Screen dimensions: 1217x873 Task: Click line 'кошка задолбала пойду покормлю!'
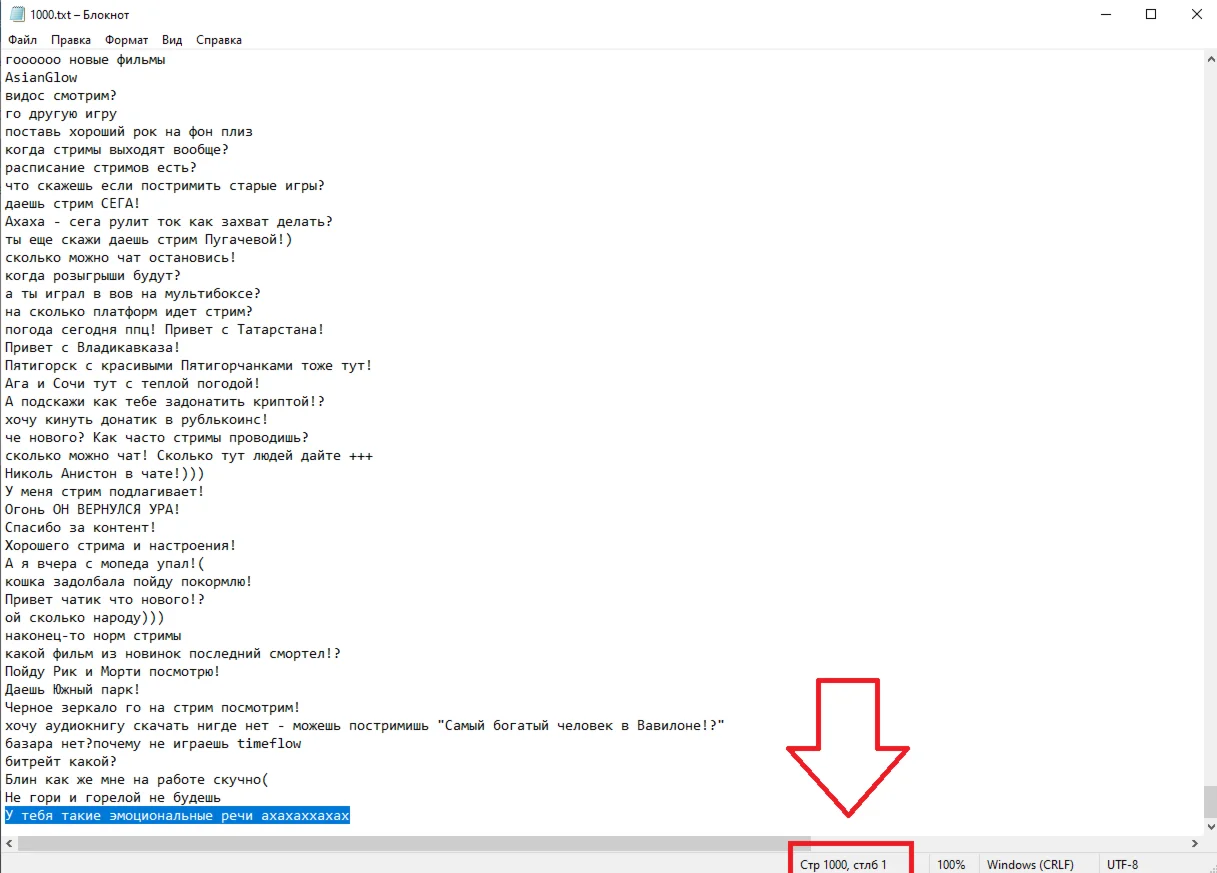coord(129,581)
